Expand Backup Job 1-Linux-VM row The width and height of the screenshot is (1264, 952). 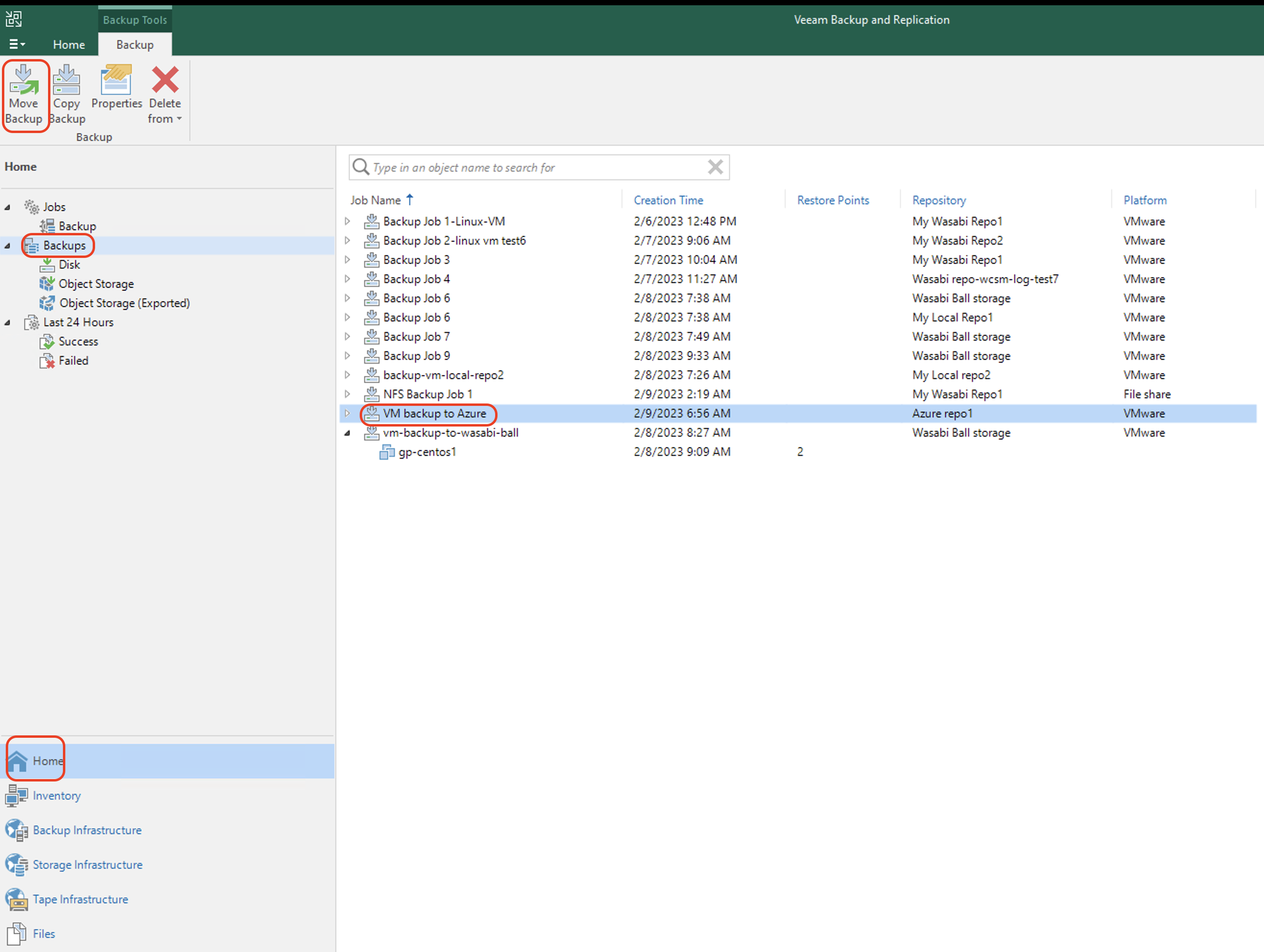(x=347, y=221)
